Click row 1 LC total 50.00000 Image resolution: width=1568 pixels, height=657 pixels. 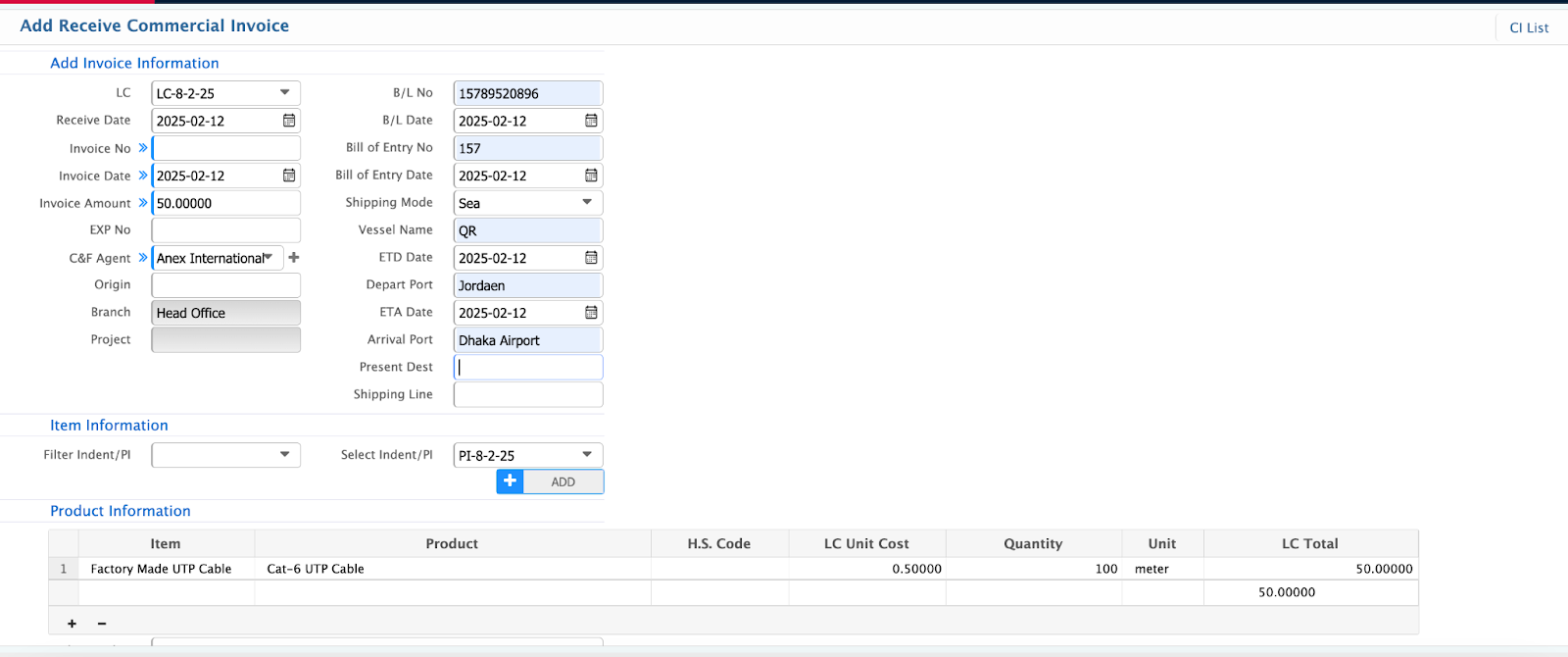tap(1310, 569)
